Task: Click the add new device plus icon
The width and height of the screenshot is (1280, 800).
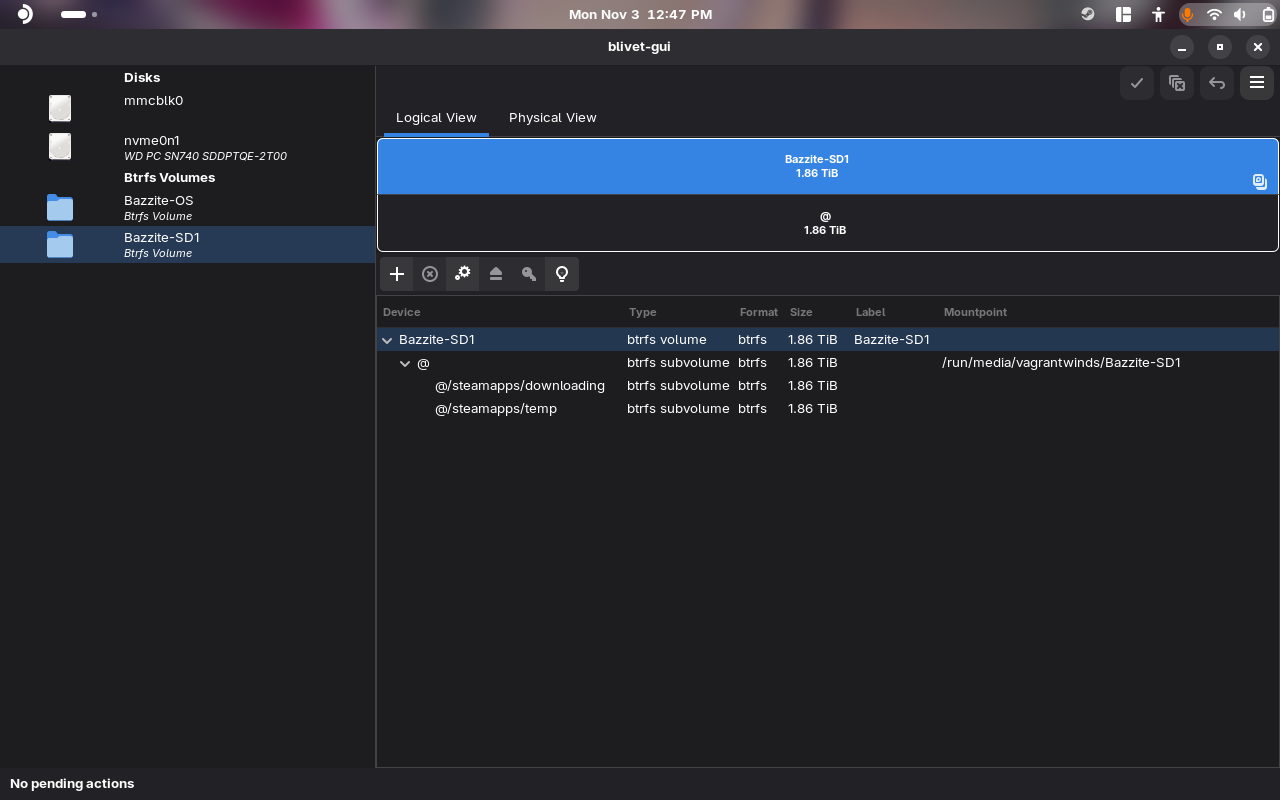Action: tap(397, 274)
